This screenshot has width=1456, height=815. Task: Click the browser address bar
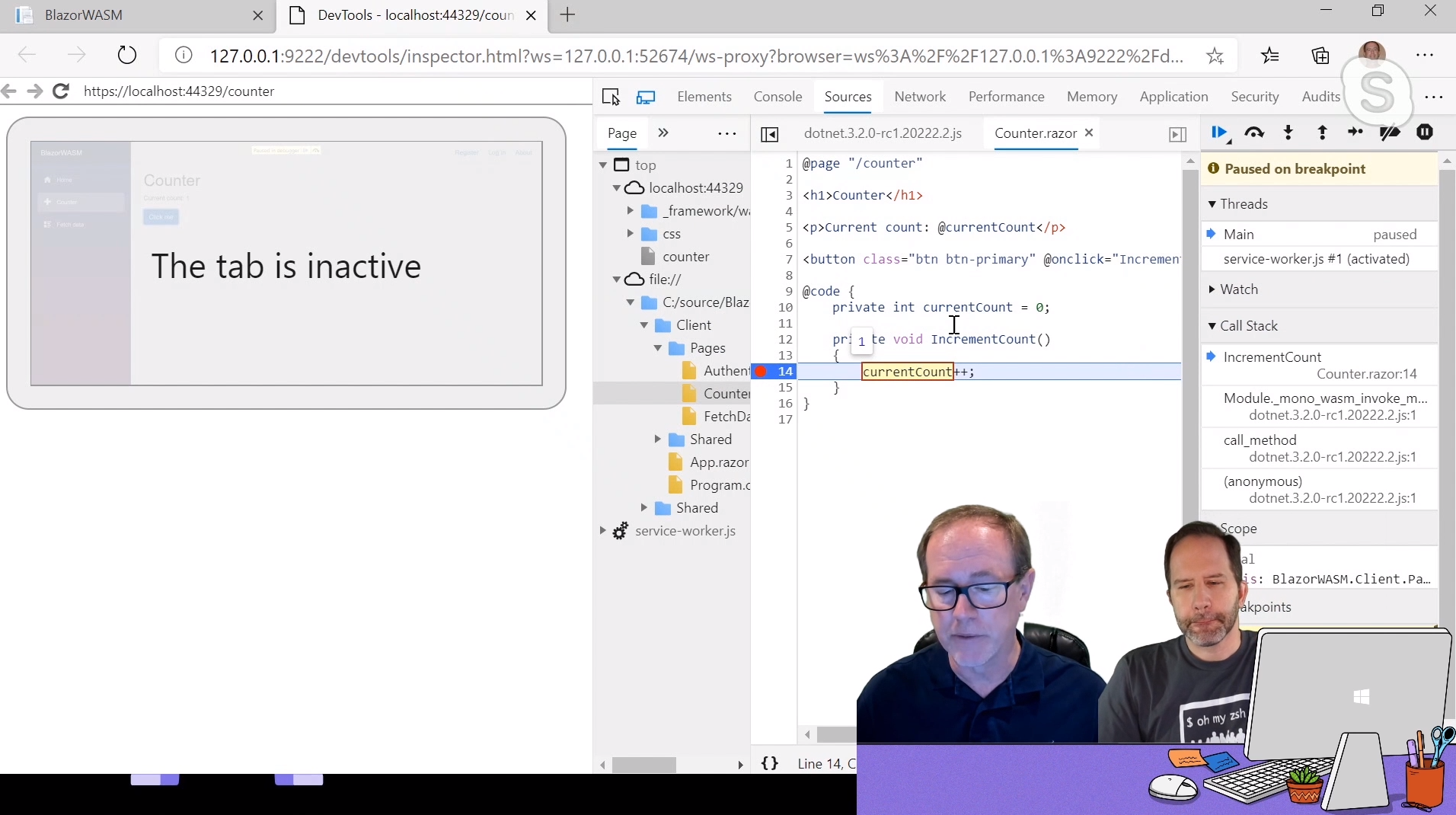pyautogui.click(x=696, y=56)
